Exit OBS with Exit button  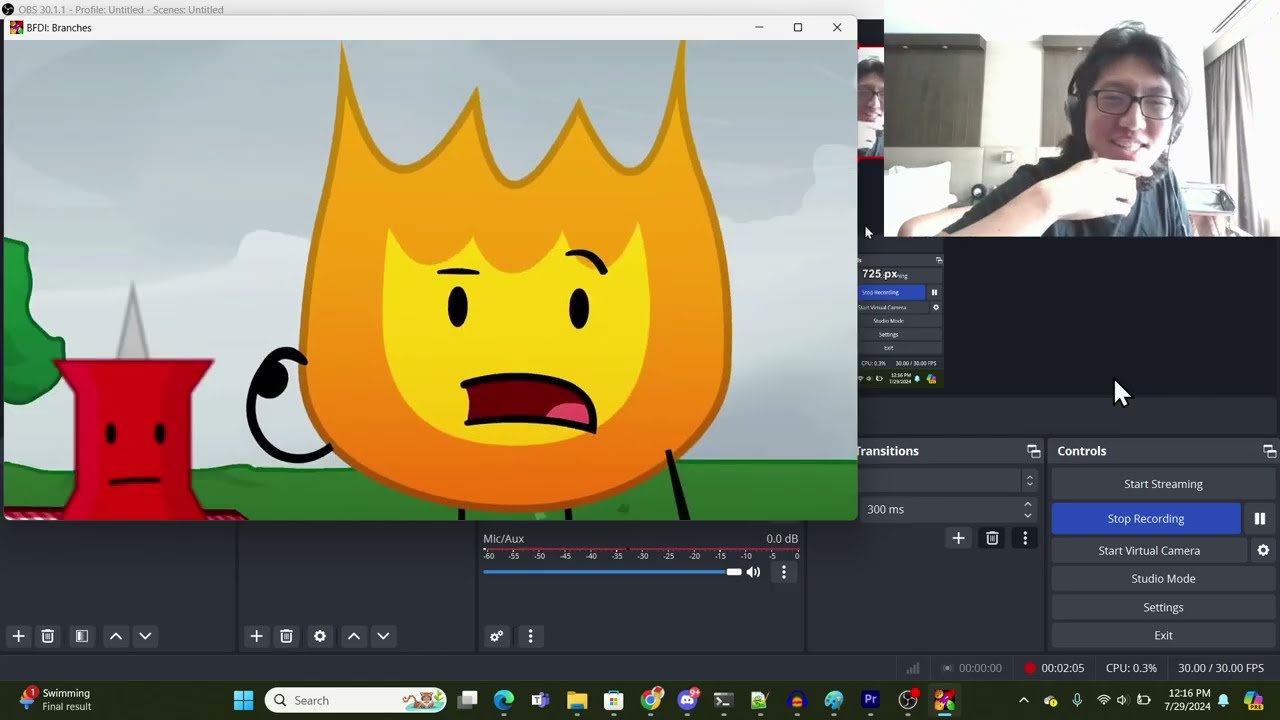(x=1163, y=635)
